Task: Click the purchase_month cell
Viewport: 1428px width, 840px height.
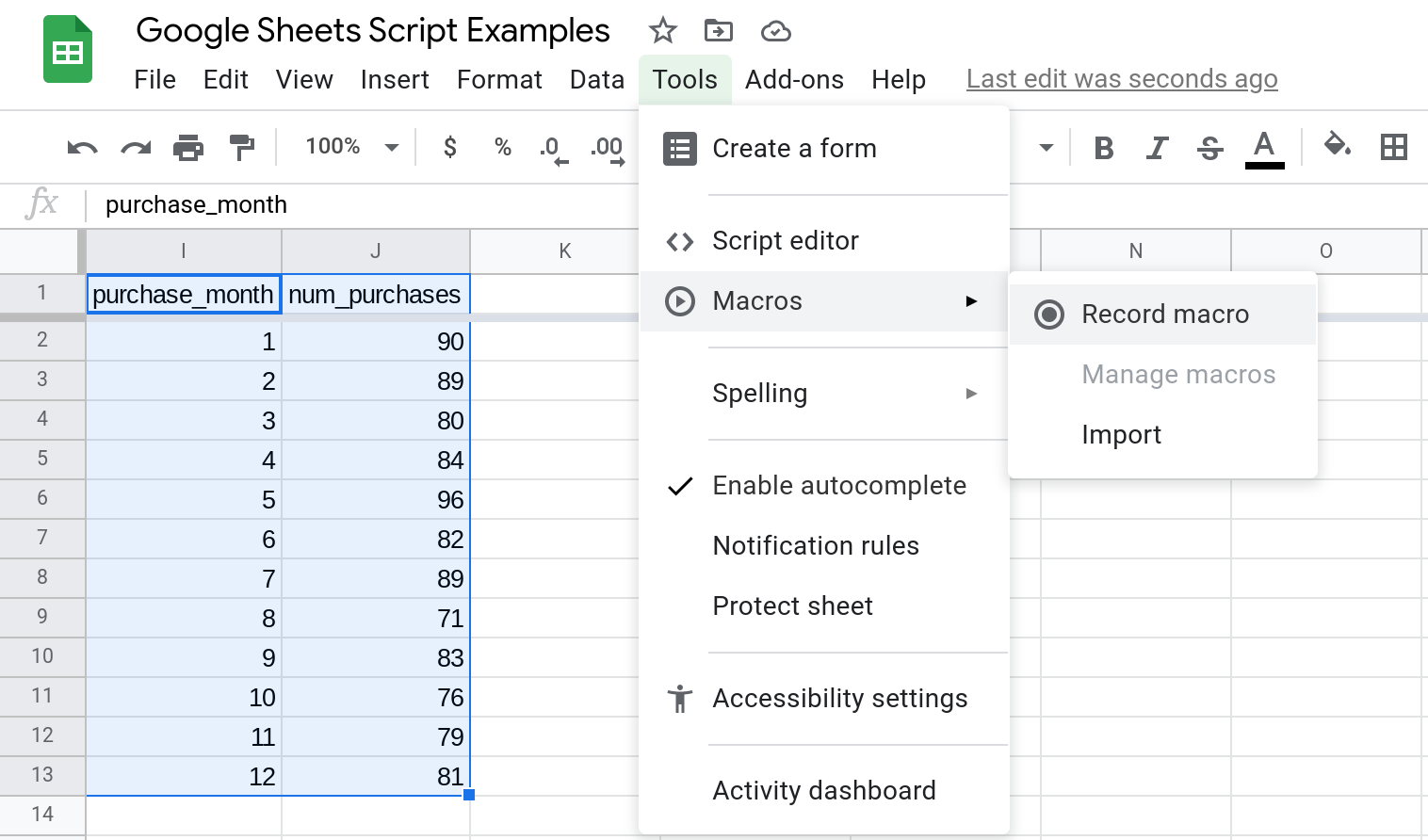Action: 184,294
